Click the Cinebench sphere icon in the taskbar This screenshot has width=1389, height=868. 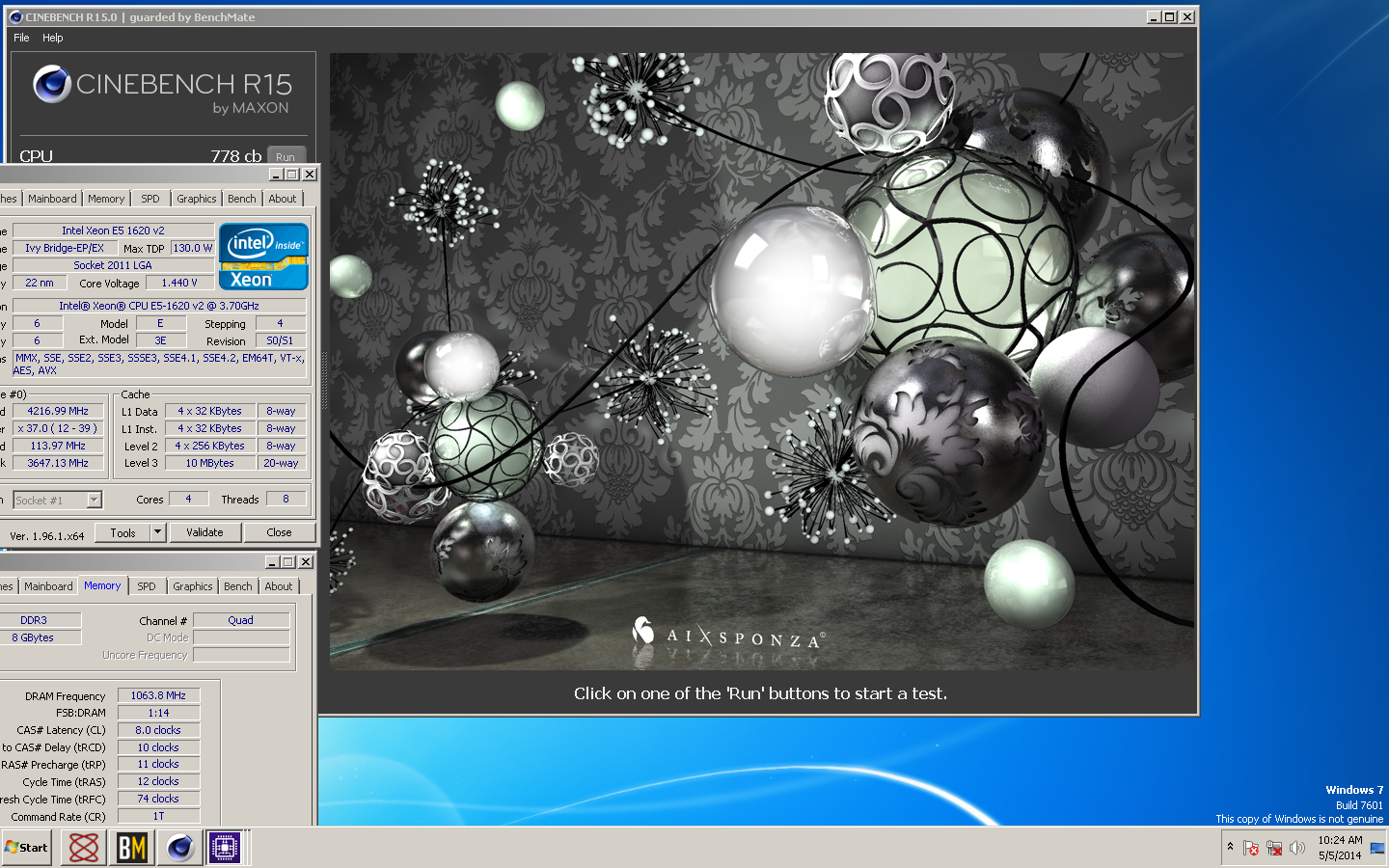[179, 848]
